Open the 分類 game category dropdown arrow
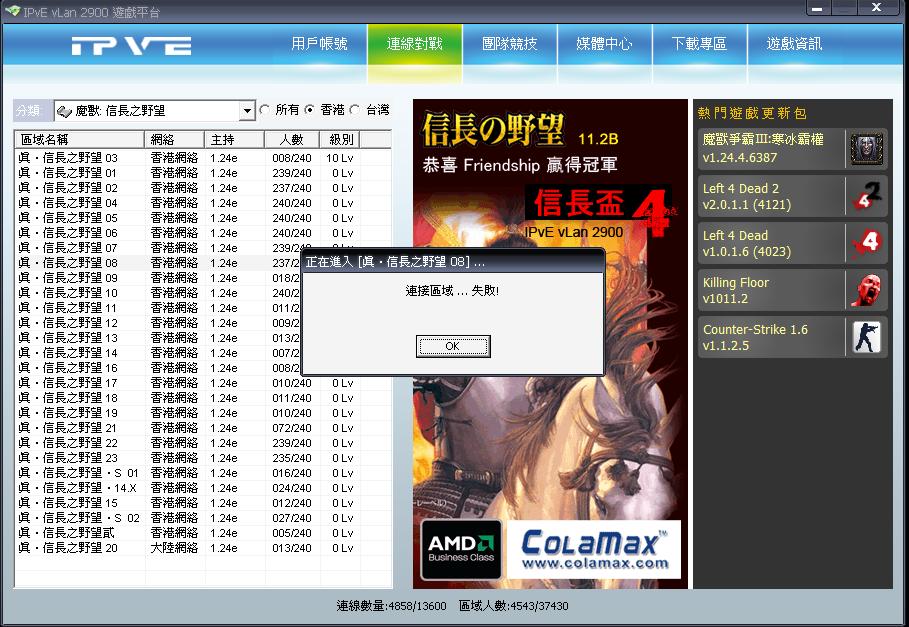This screenshot has width=909, height=627. pos(248,111)
